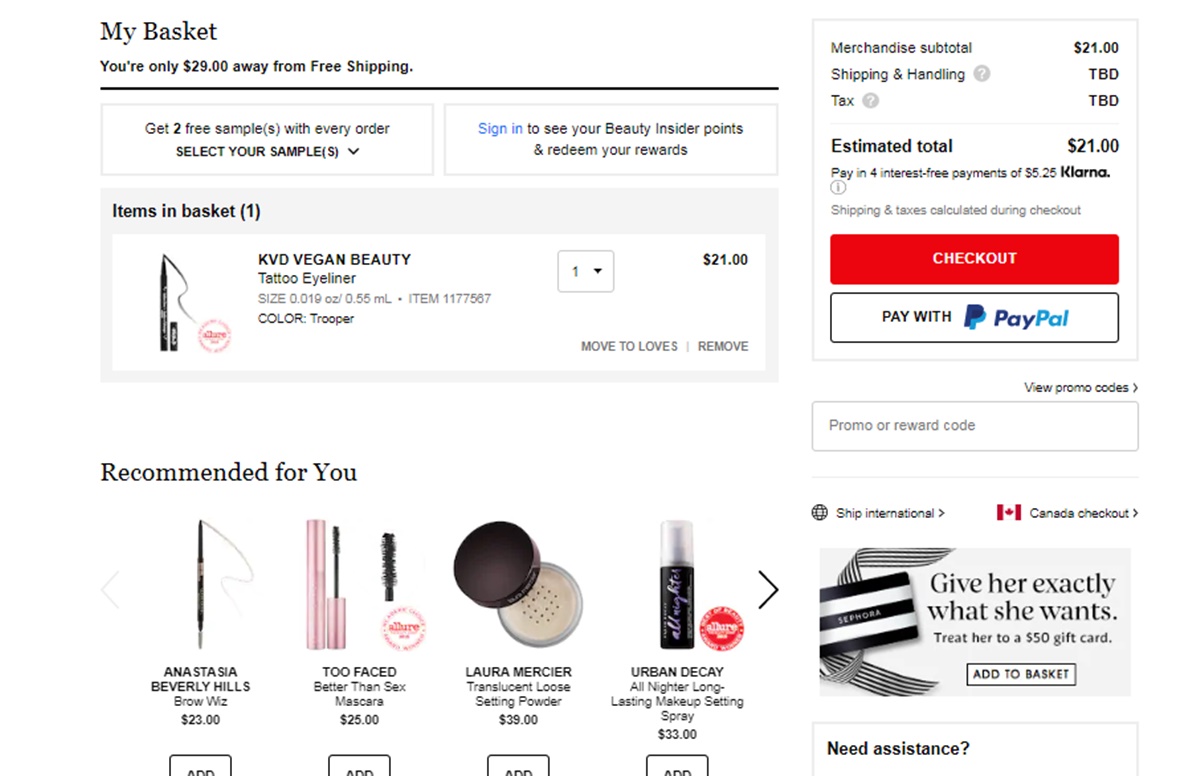The image size is (1200, 776).
Task: Show previous recommended products with left arrow
Action: coord(111,590)
